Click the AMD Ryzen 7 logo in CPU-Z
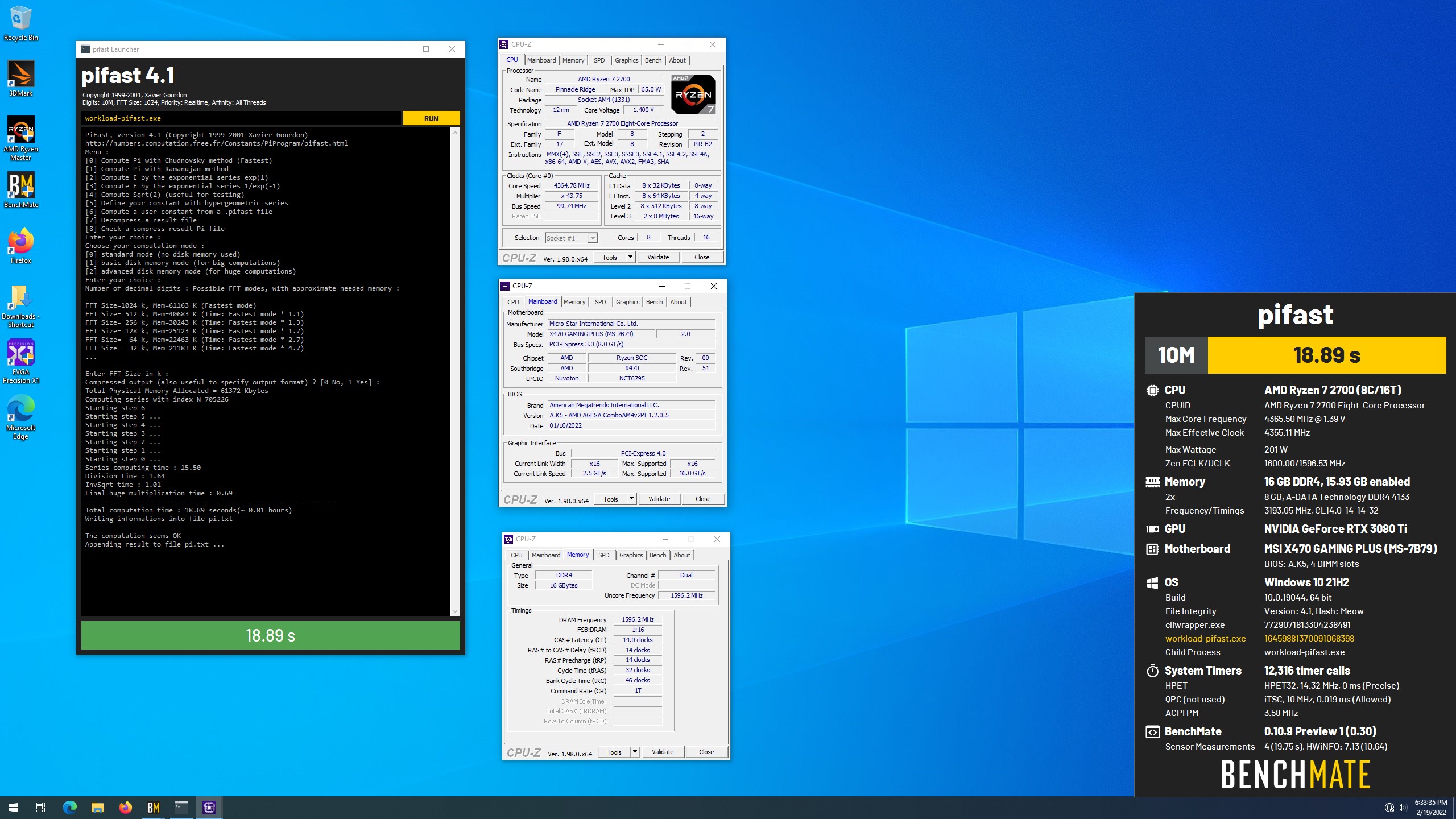Viewport: 1456px width, 819px height. coord(693,94)
